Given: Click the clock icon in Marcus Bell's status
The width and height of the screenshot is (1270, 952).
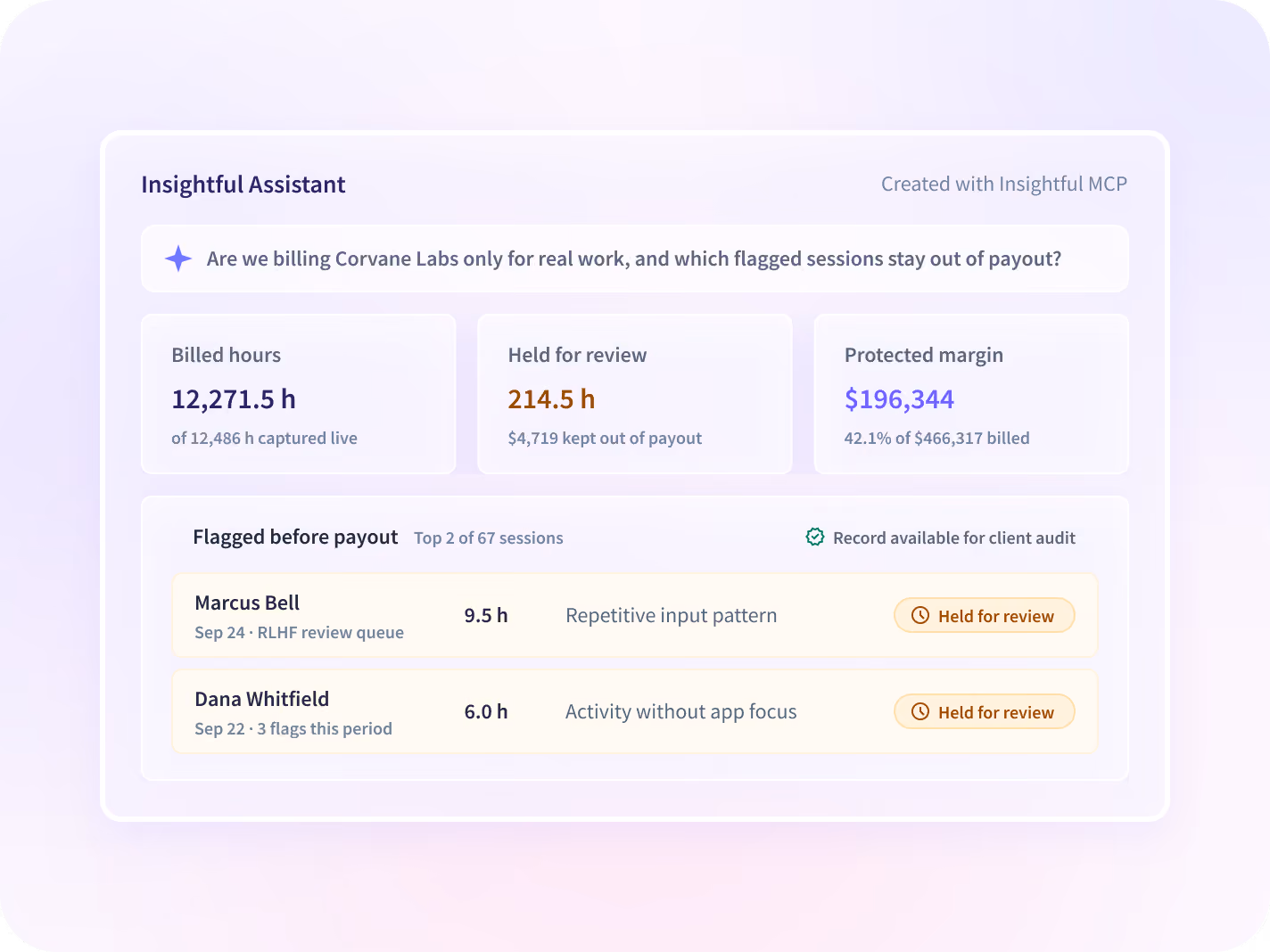Looking at the screenshot, I should coord(920,615).
